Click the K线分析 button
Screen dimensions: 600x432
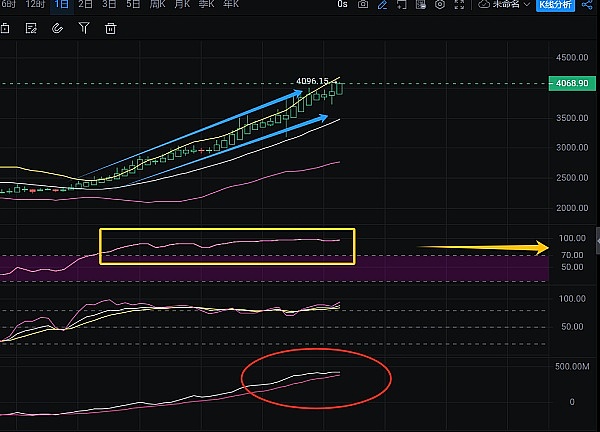click(554, 5)
